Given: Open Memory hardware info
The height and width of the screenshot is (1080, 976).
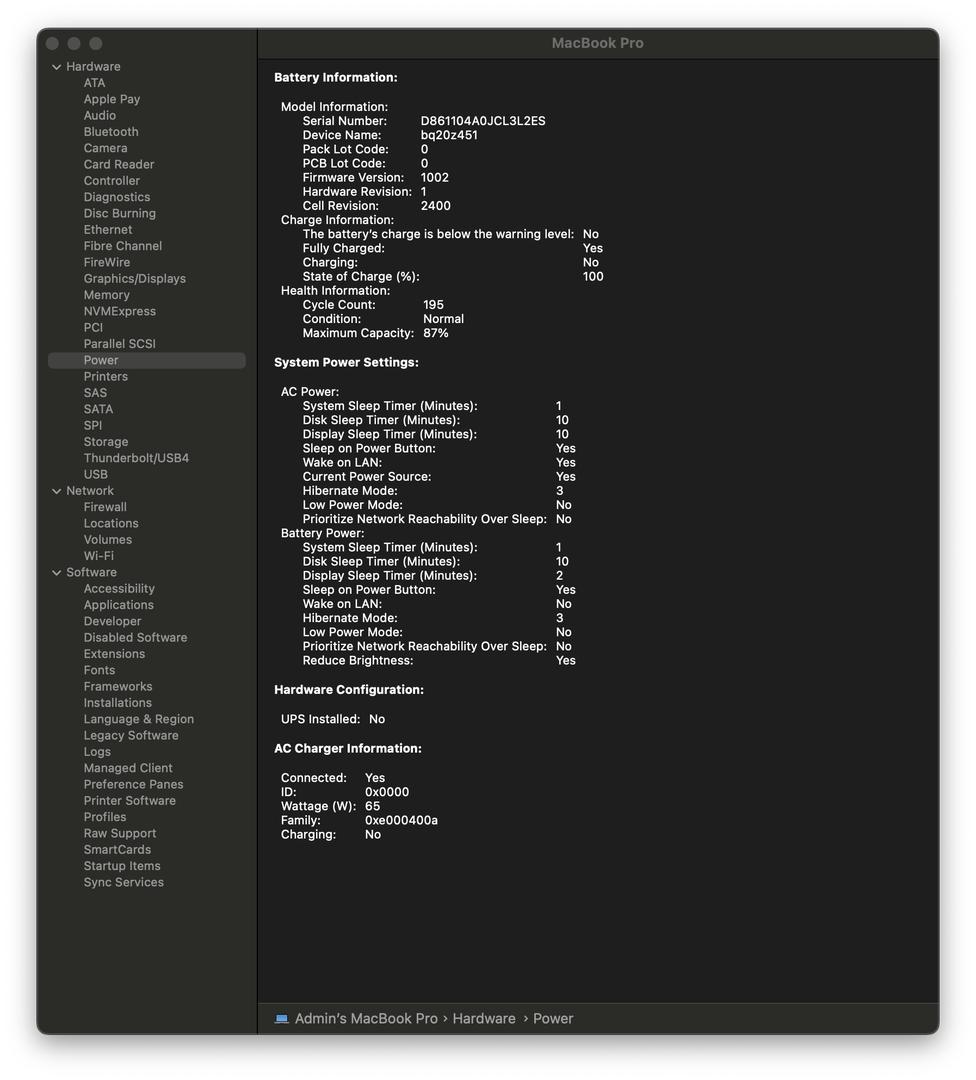Looking at the screenshot, I should pos(106,295).
